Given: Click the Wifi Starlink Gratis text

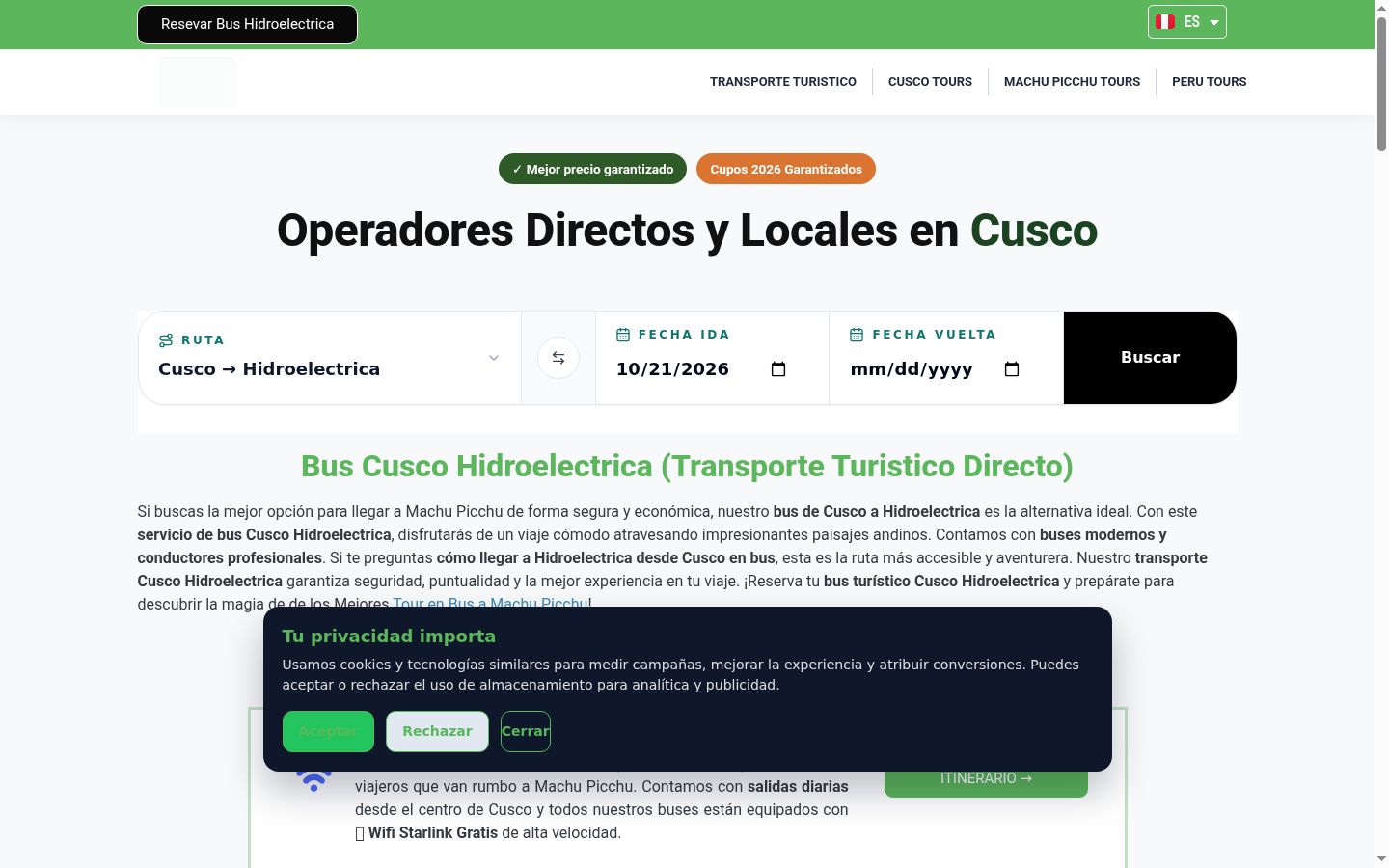Looking at the screenshot, I should point(432,832).
